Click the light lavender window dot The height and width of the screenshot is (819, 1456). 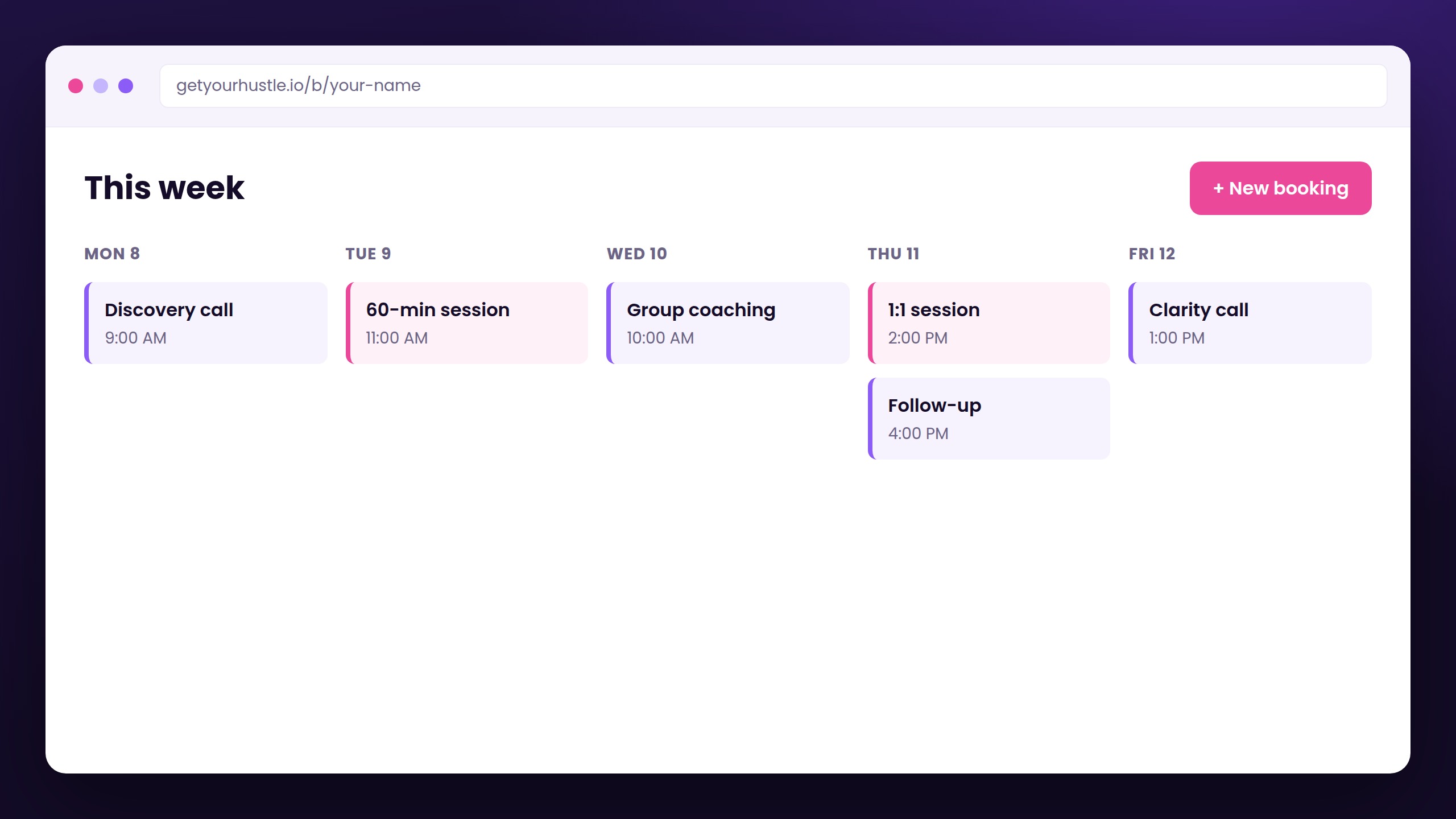click(x=101, y=86)
